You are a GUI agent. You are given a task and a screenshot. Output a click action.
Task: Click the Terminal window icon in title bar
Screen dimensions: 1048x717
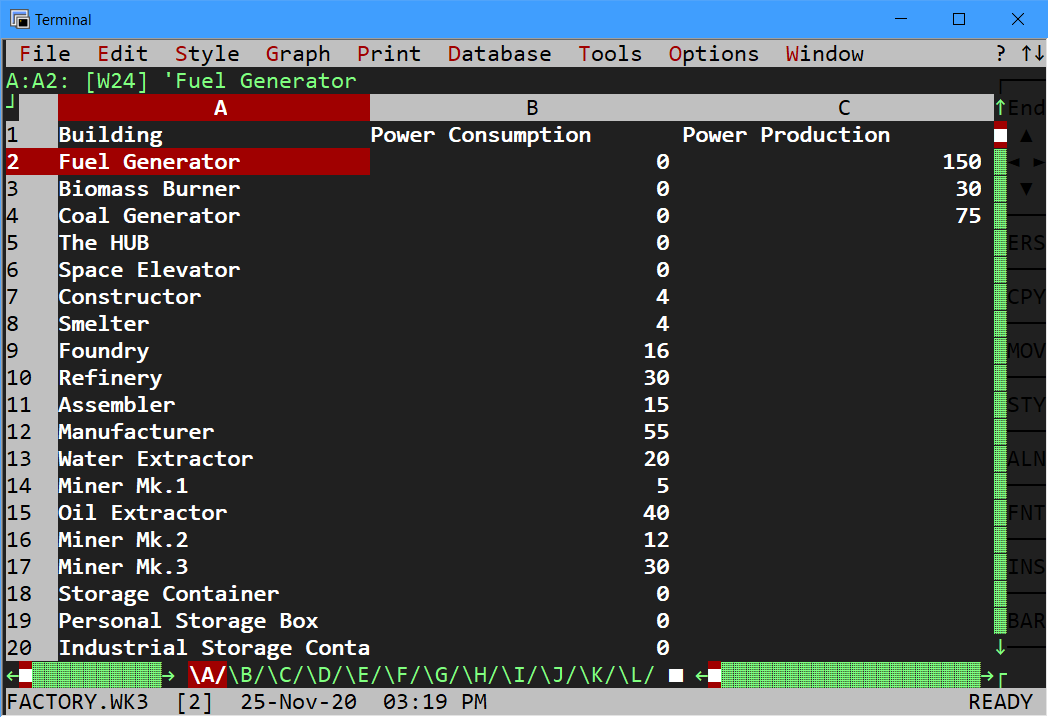click(19, 19)
